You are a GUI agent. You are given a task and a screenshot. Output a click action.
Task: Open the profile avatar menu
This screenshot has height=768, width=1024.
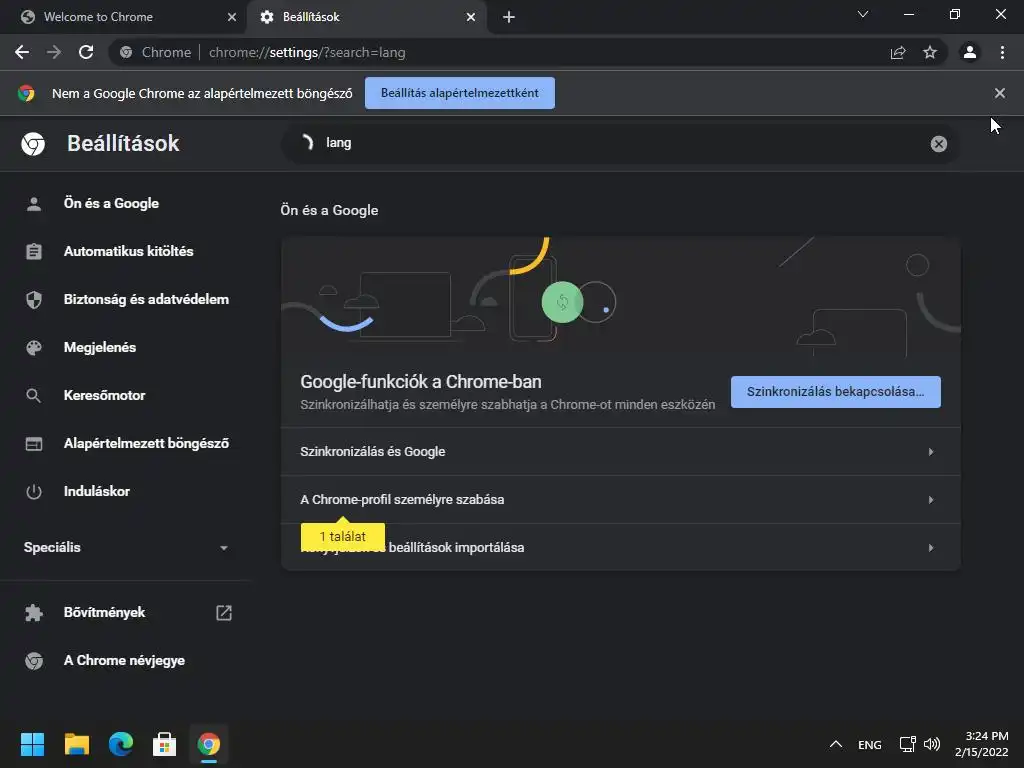pyautogui.click(x=970, y=52)
